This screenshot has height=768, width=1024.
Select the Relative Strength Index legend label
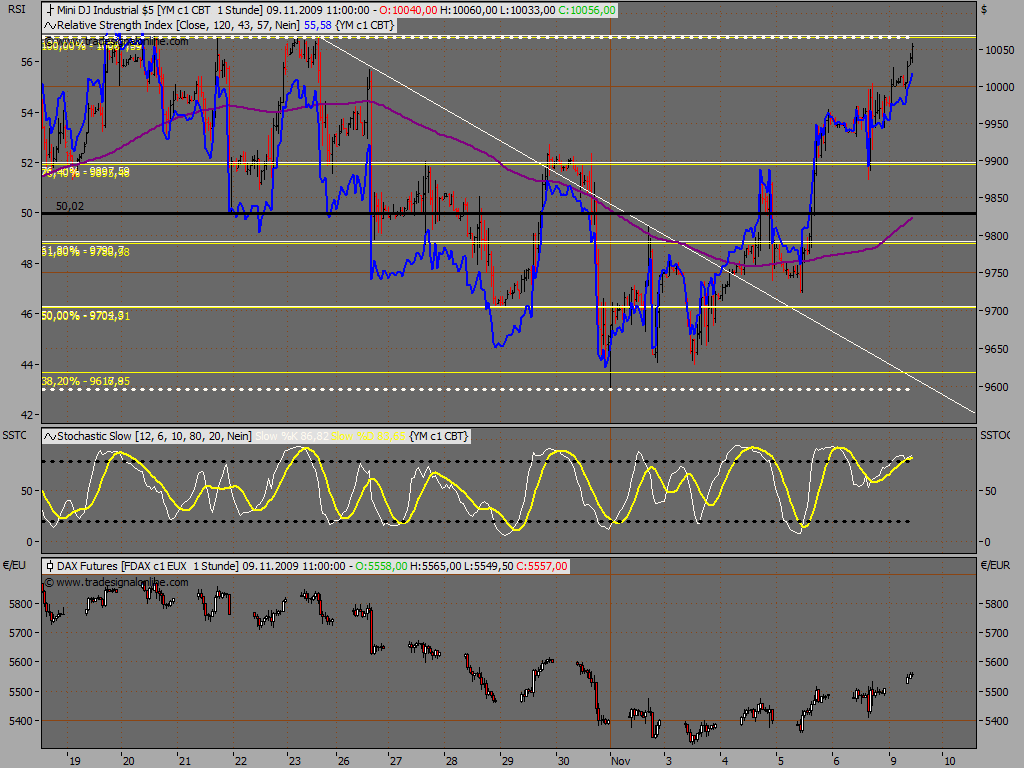pyautogui.click(x=115, y=25)
